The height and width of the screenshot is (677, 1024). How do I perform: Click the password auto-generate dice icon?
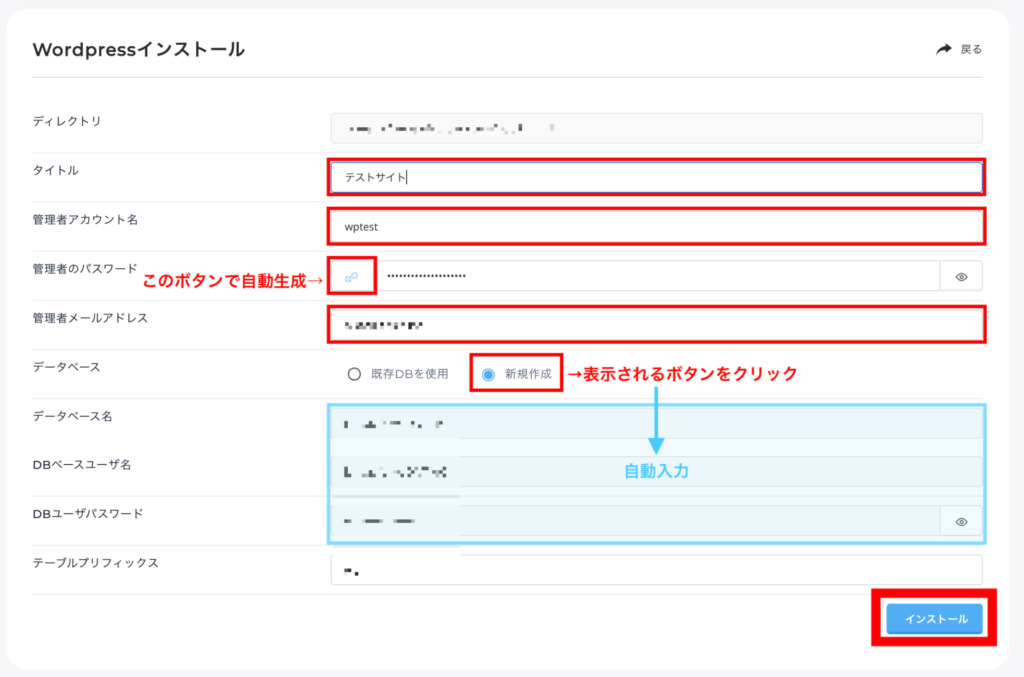coord(351,276)
